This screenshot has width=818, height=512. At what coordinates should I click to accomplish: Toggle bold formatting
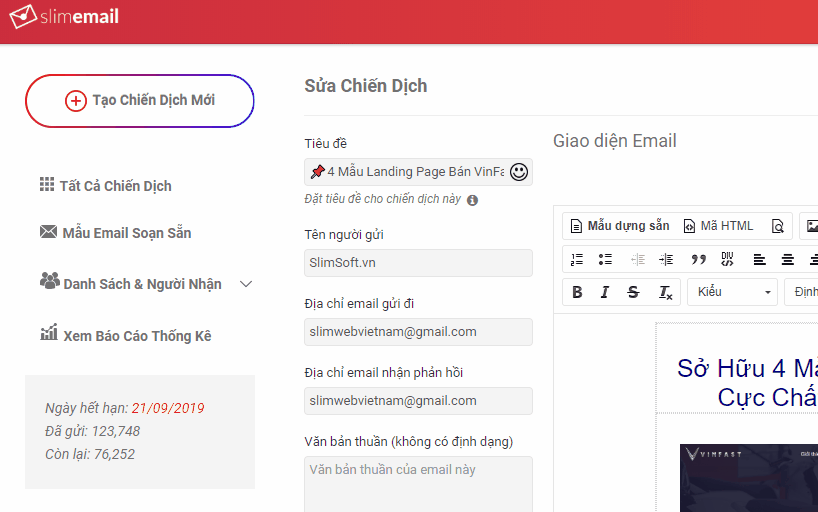[577, 292]
